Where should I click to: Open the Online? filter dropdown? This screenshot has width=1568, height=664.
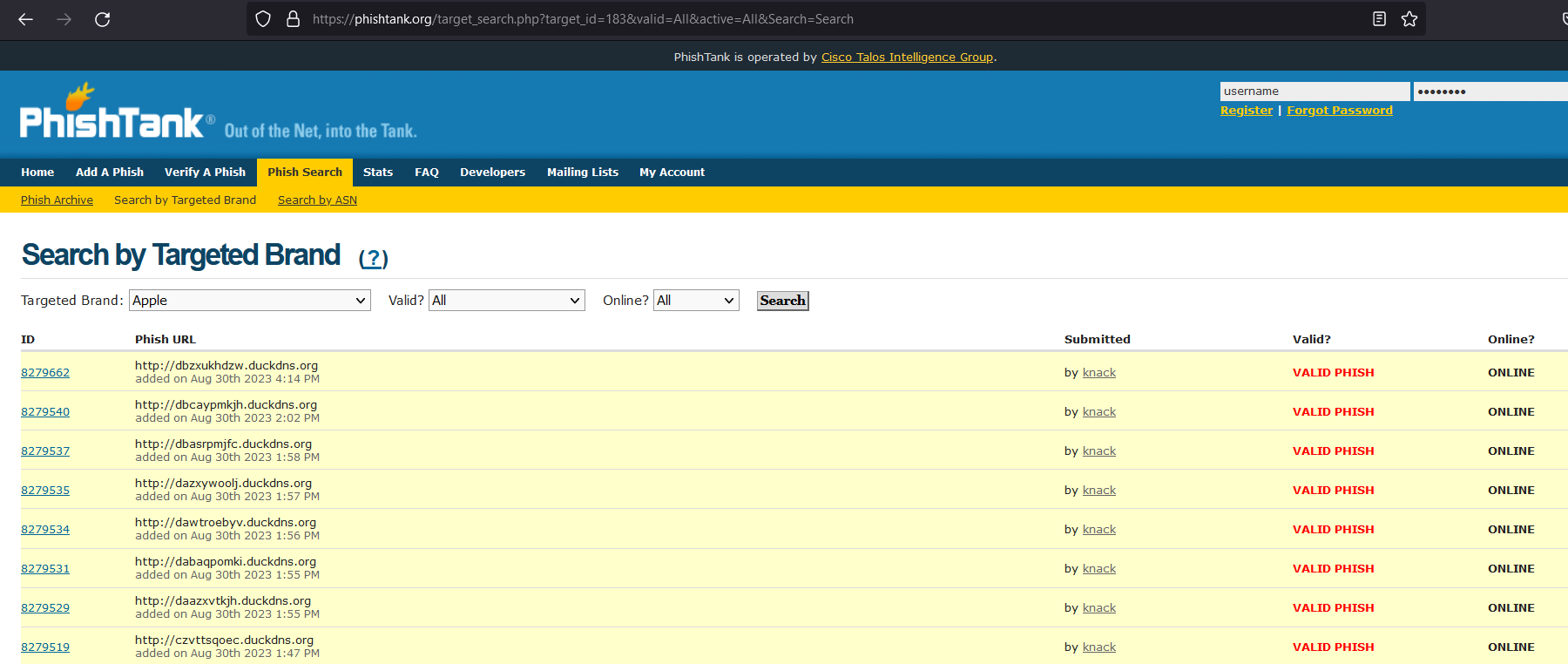pos(696,301)
